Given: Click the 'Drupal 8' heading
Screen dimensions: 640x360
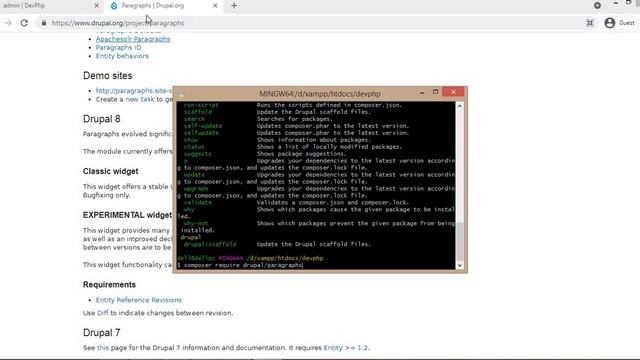Looking at the screenshot, I should pyautogui.click(x=101, y=119).
